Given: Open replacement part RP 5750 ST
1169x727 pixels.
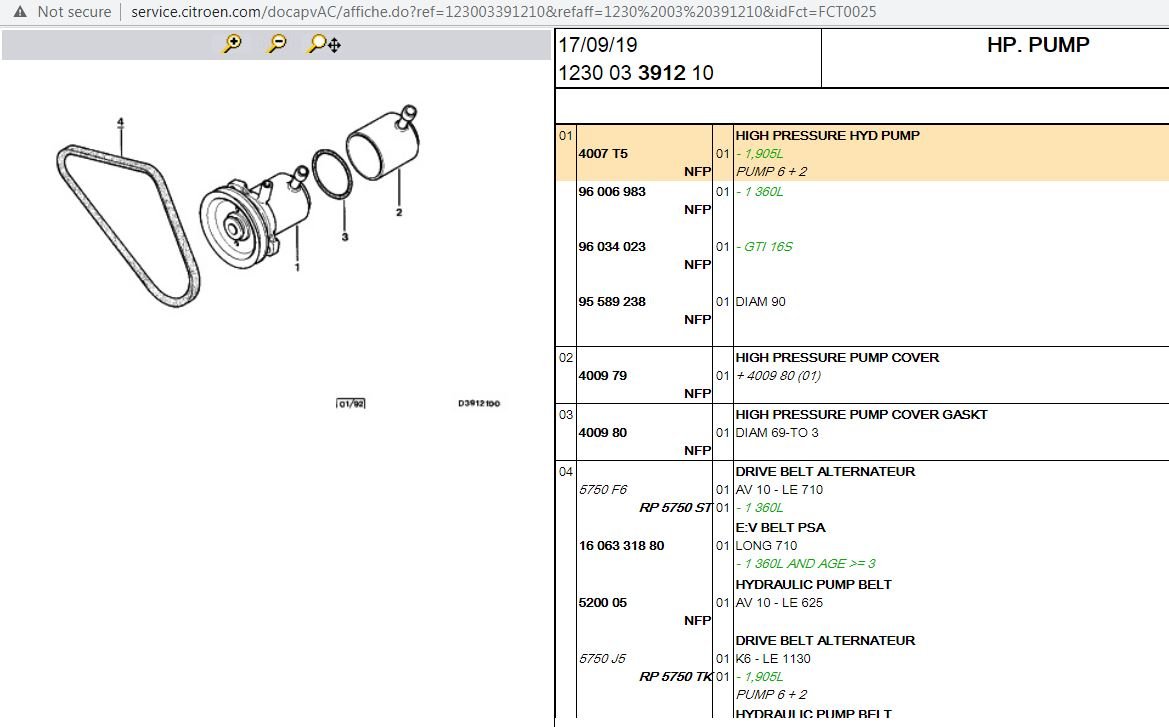Looking at the screenshot, I should pos(675,508).
